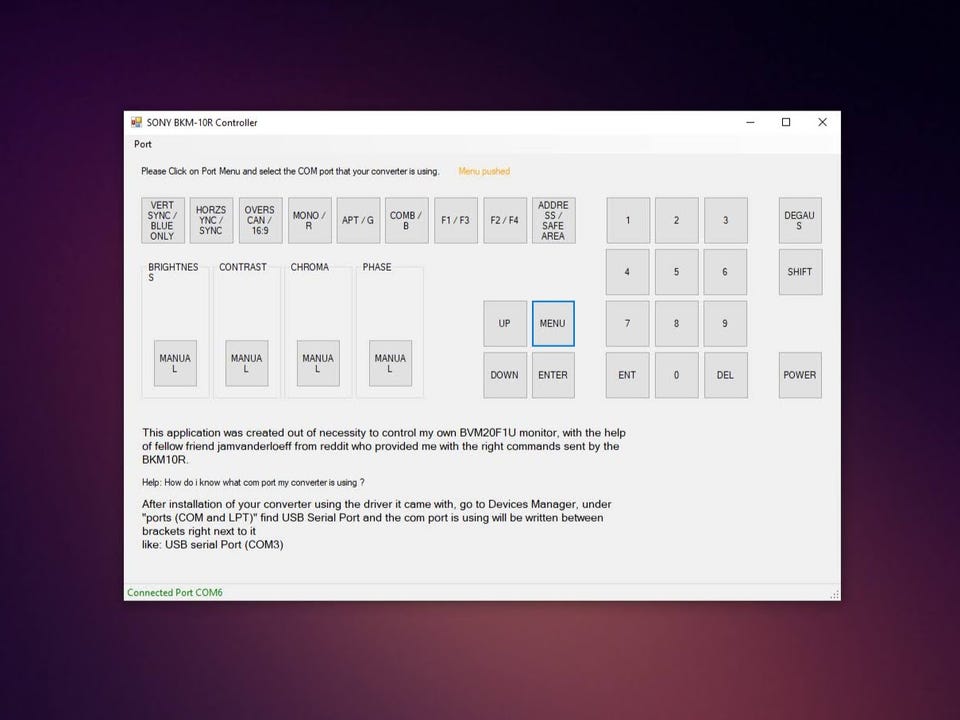This screenshot has height=720, width=960.
Task: Click the MONO / R button
Action: [309, 220]
